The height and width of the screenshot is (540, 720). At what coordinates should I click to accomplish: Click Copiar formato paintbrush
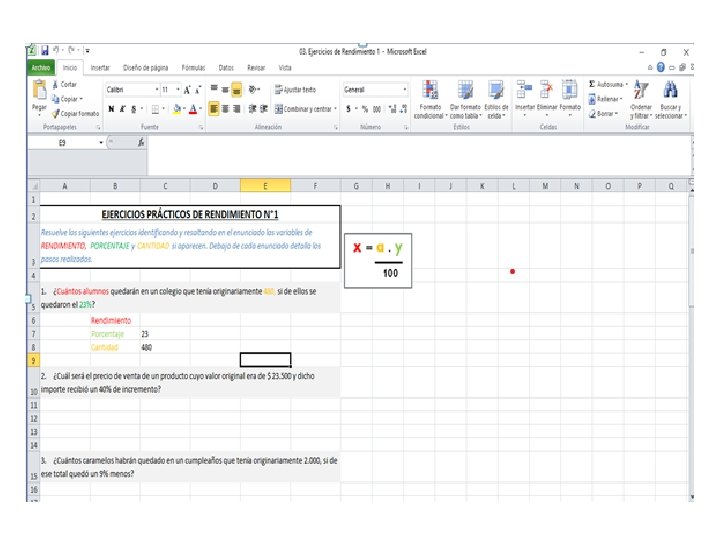point(75,113)
